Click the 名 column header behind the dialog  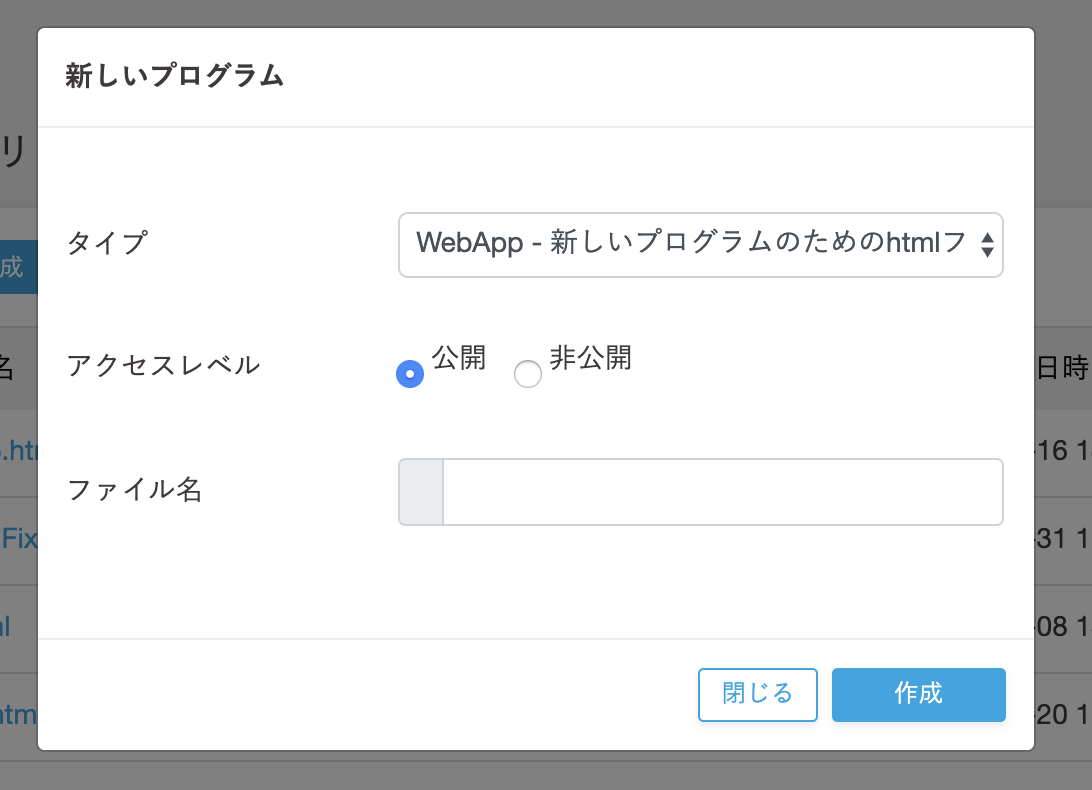(x=5, y=368)
